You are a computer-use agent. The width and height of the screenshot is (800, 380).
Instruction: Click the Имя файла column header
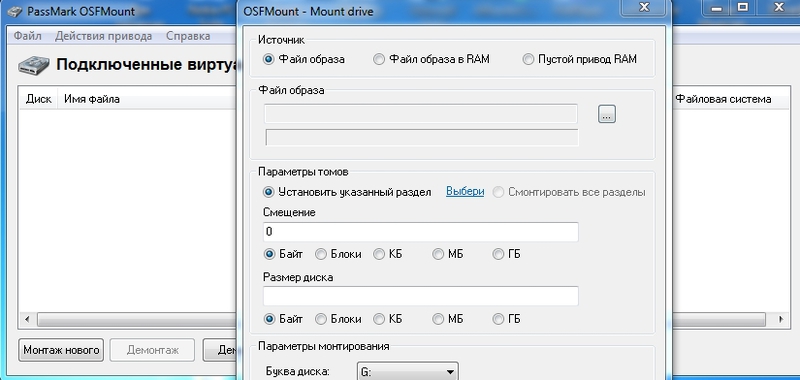pyautogui.click(x=92, y=99)
